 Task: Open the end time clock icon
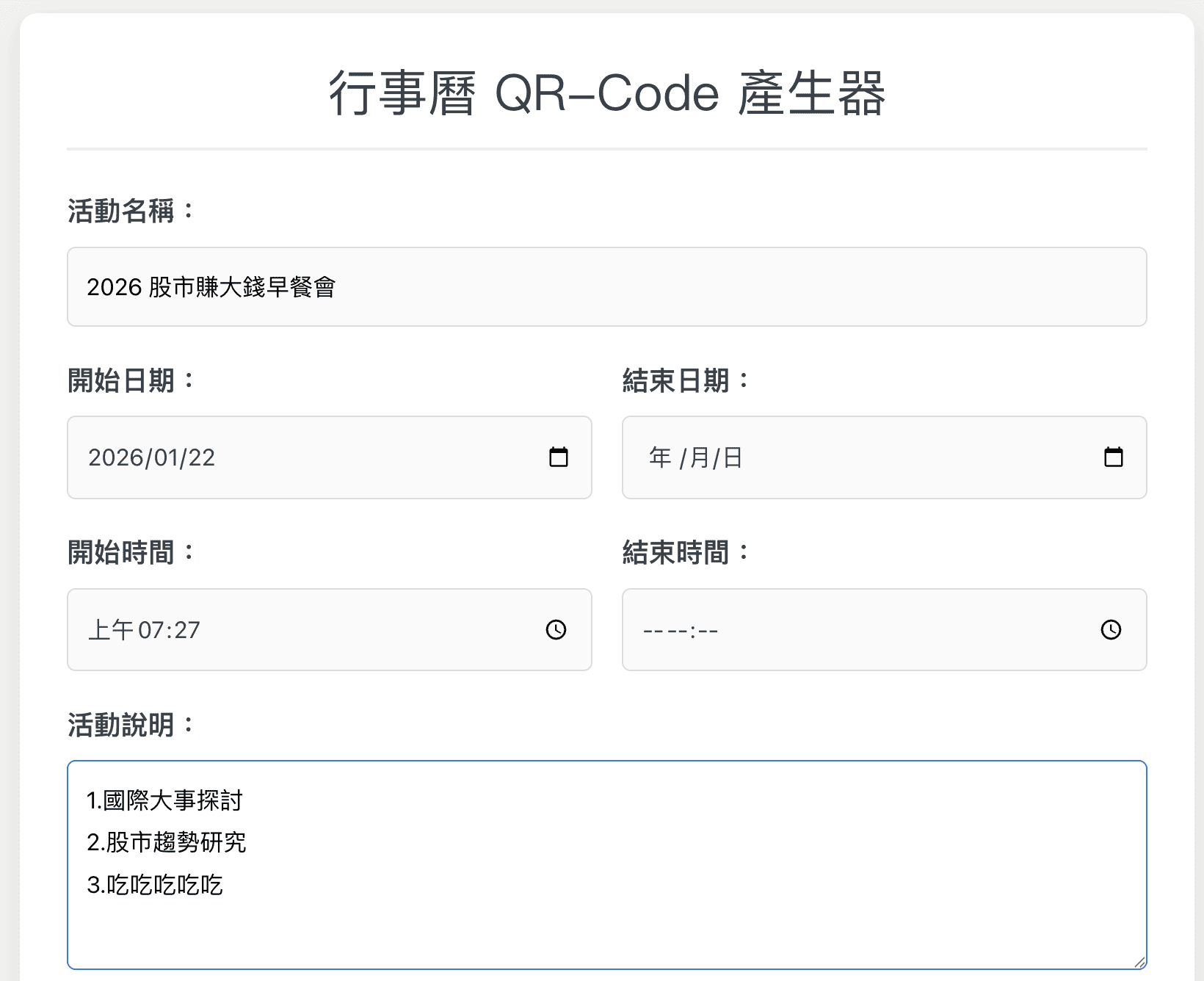point(1111,629)
